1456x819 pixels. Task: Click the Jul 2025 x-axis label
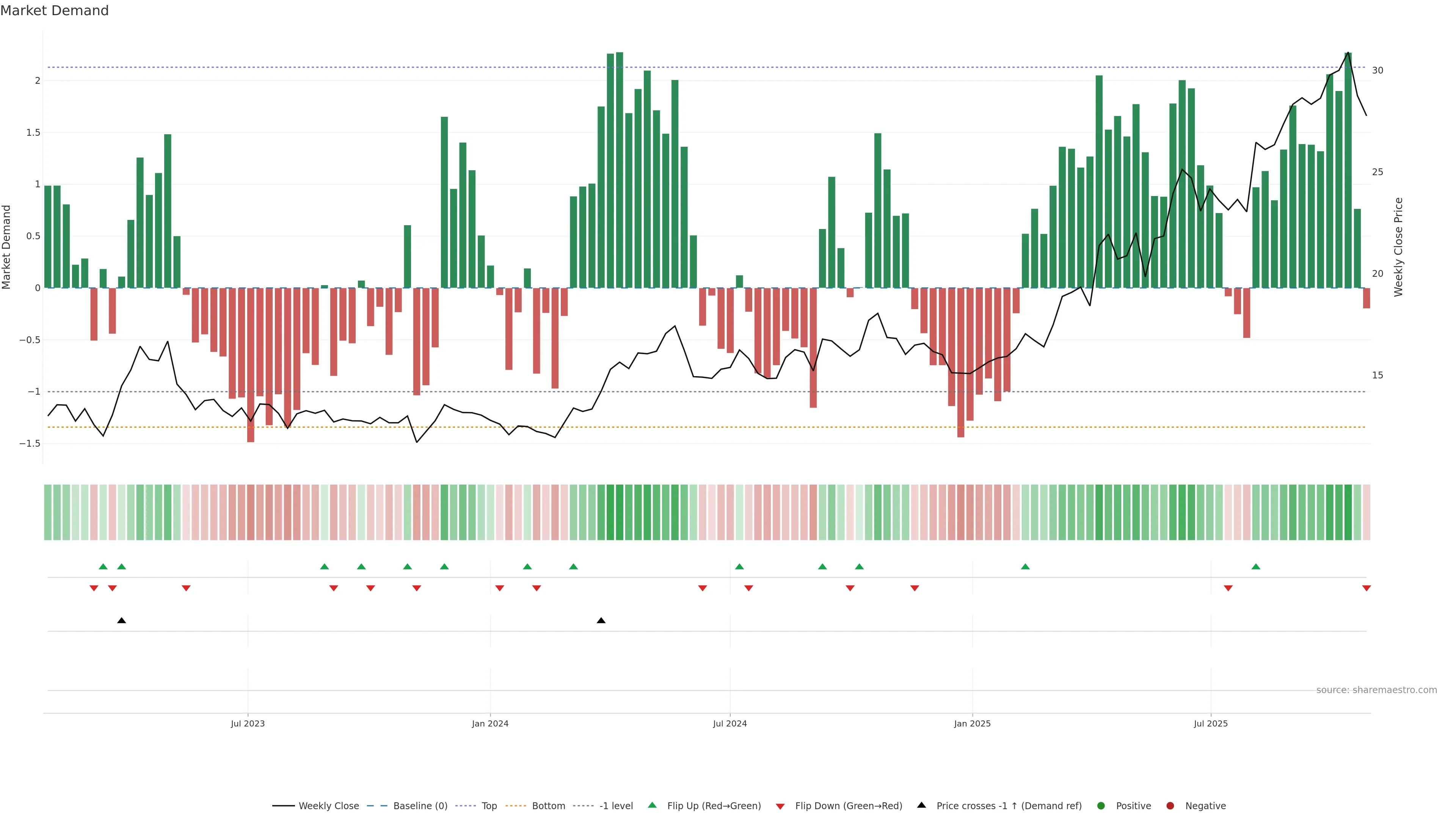click(1211, 723)
